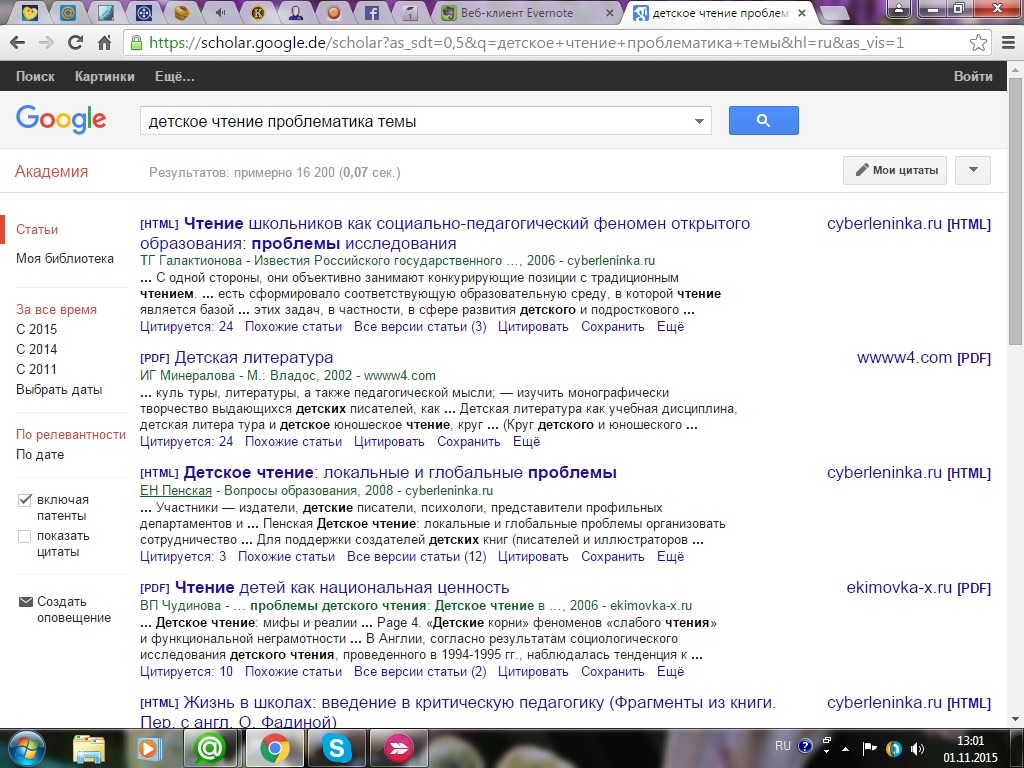Open Мои цитаты button

(x=895, y=170)
